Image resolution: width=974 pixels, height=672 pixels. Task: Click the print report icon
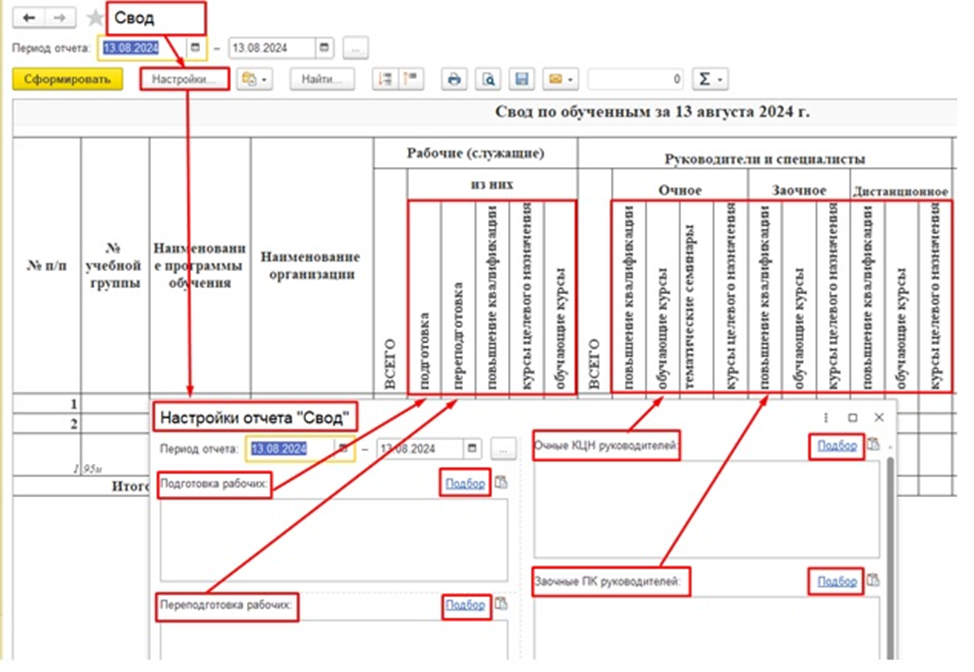(454, 79)
